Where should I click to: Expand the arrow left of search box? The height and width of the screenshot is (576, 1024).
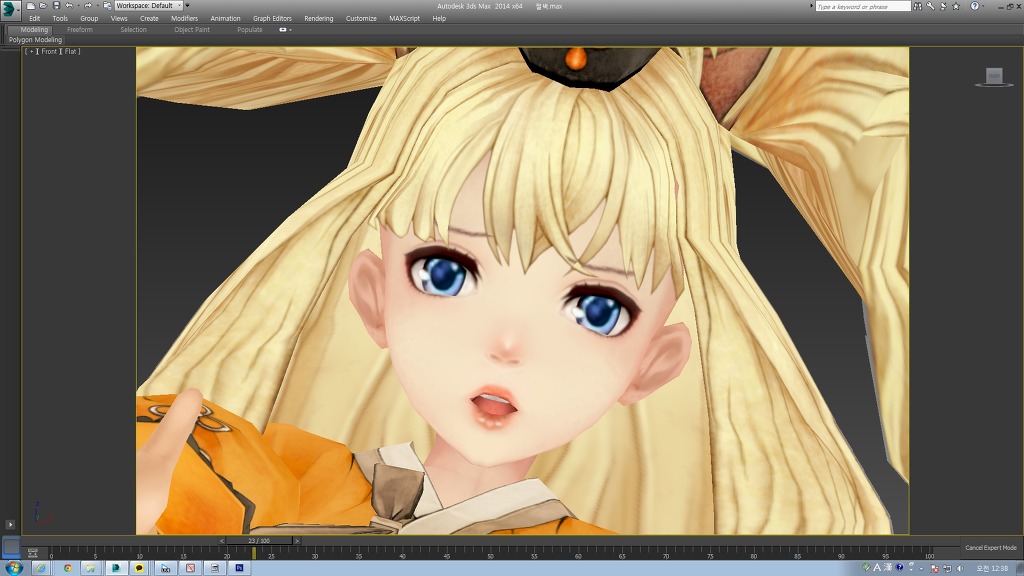click(812, 6)
